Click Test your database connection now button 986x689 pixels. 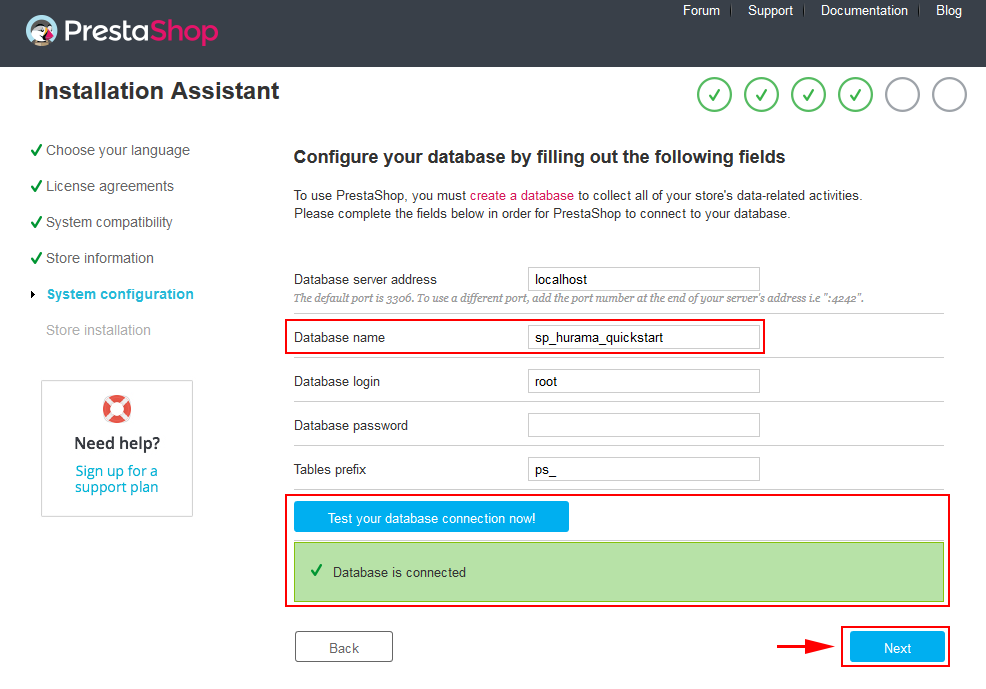[x=431, y=517]
